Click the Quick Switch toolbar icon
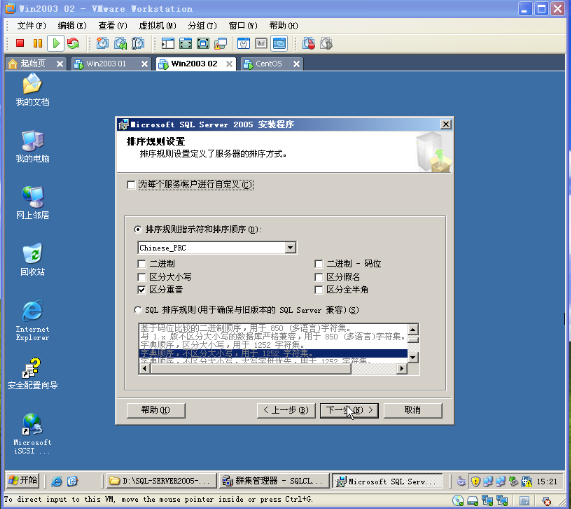This screenshot has width=571, height=509. click(203, 44)
